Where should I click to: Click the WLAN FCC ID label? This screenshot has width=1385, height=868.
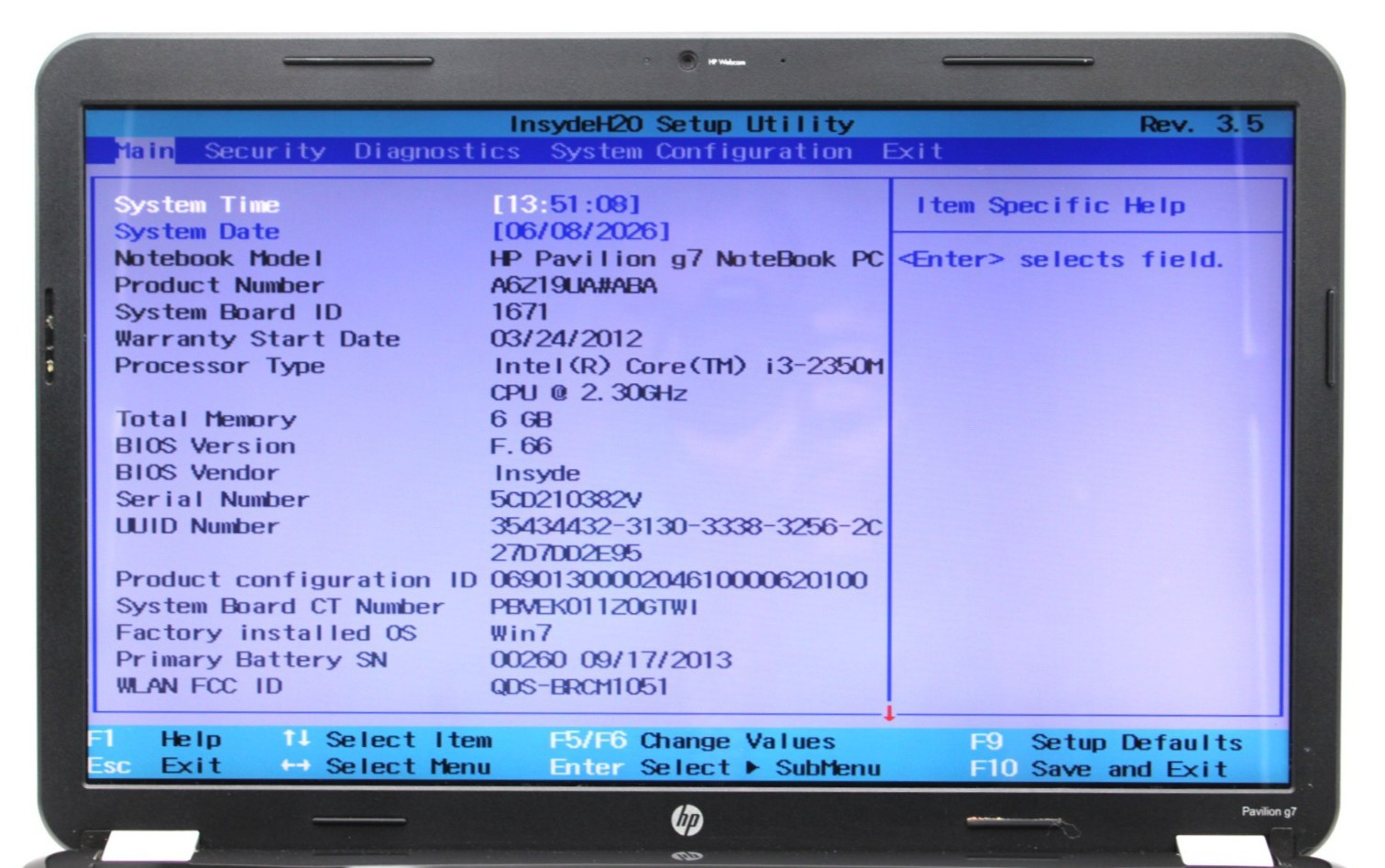tap(200, 687)
